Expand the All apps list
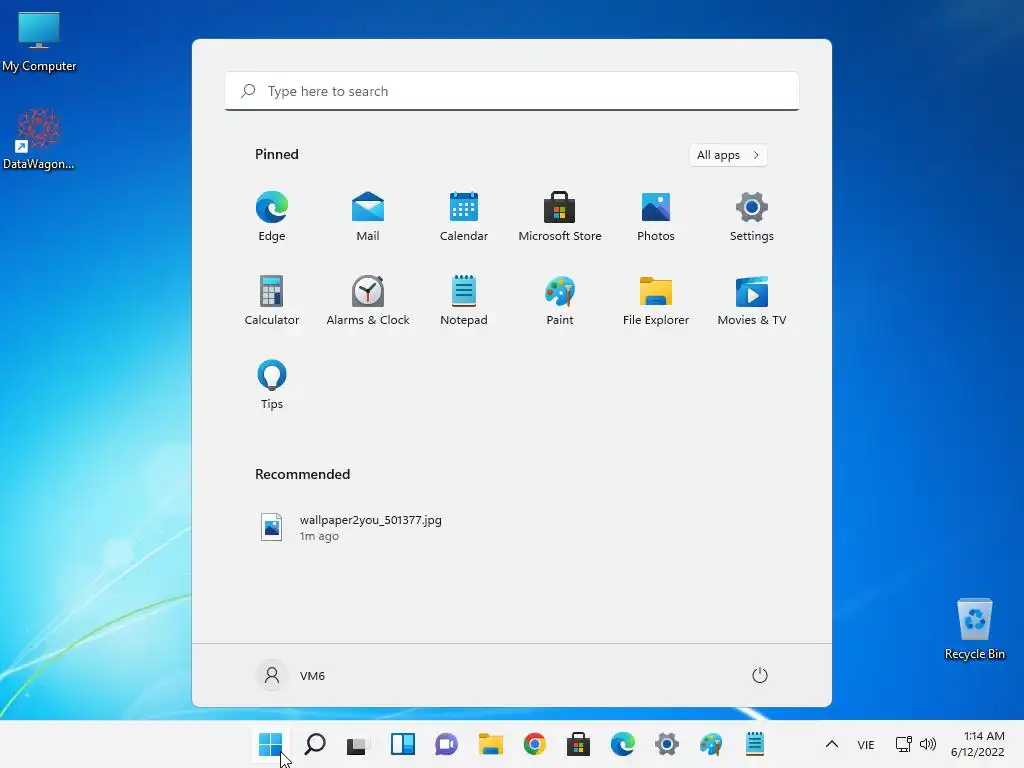Viewport: 1024px width, 768px height. tap(728, 155)
